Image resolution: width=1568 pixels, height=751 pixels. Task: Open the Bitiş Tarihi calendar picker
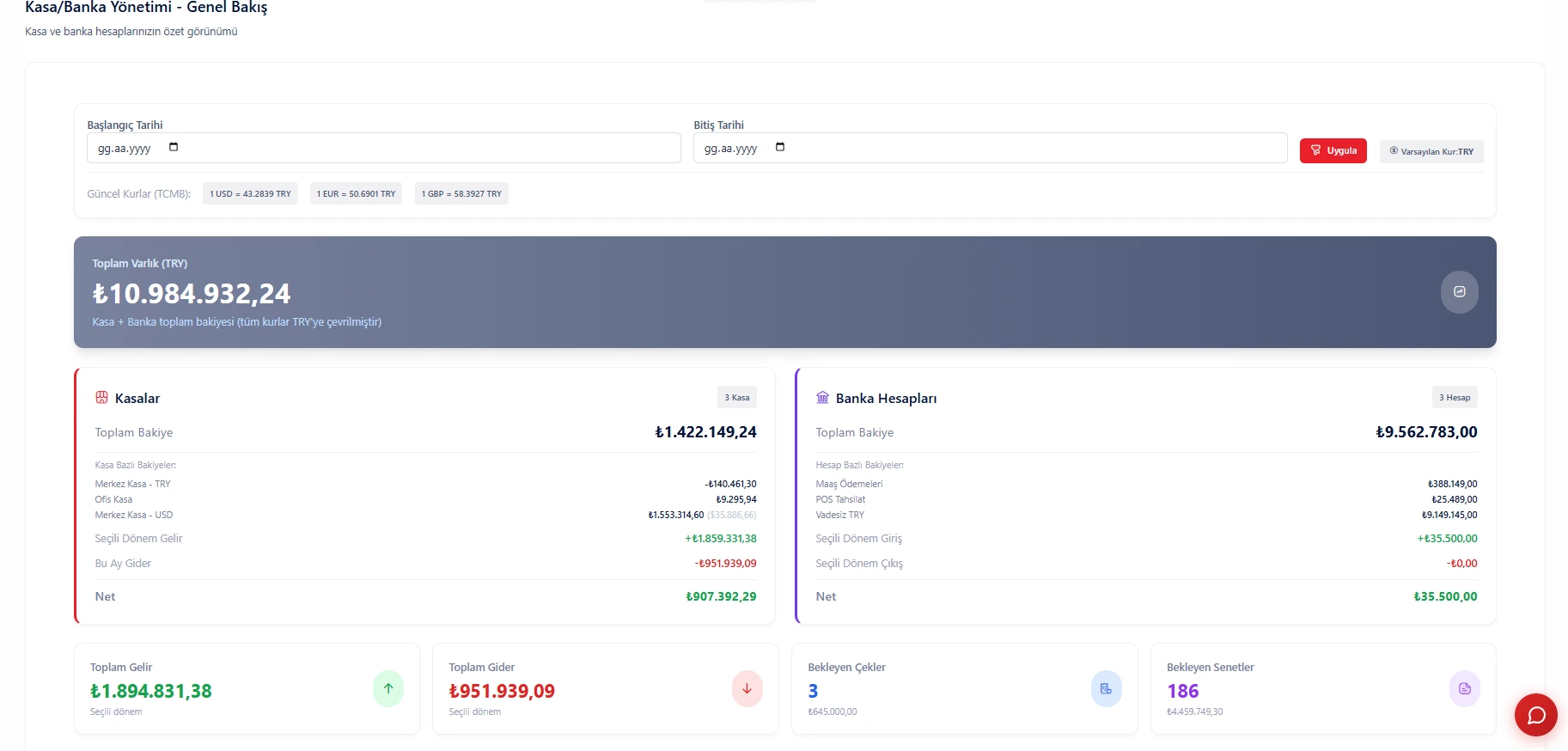[780, 147]
